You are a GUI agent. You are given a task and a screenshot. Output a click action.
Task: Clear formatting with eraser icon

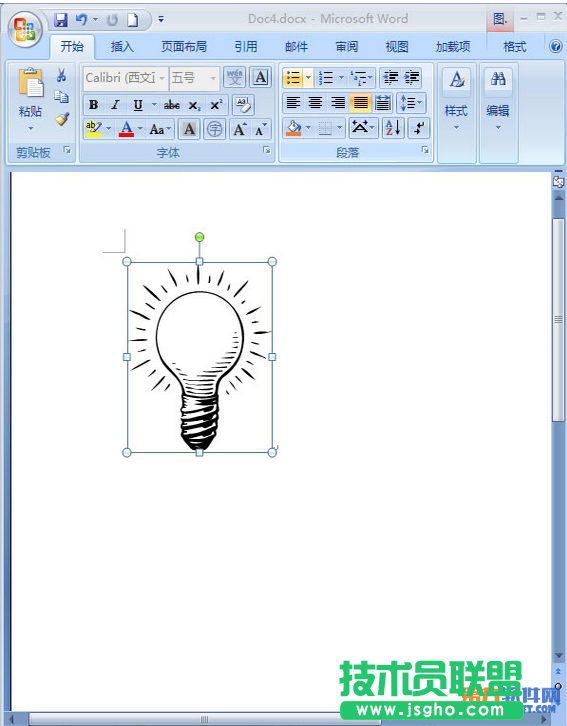click(x=243, y=105)
